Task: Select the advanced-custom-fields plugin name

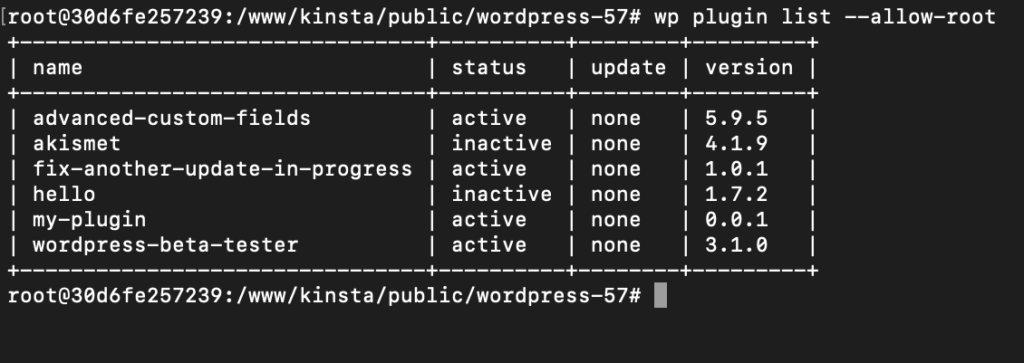Action: point(172,118)
